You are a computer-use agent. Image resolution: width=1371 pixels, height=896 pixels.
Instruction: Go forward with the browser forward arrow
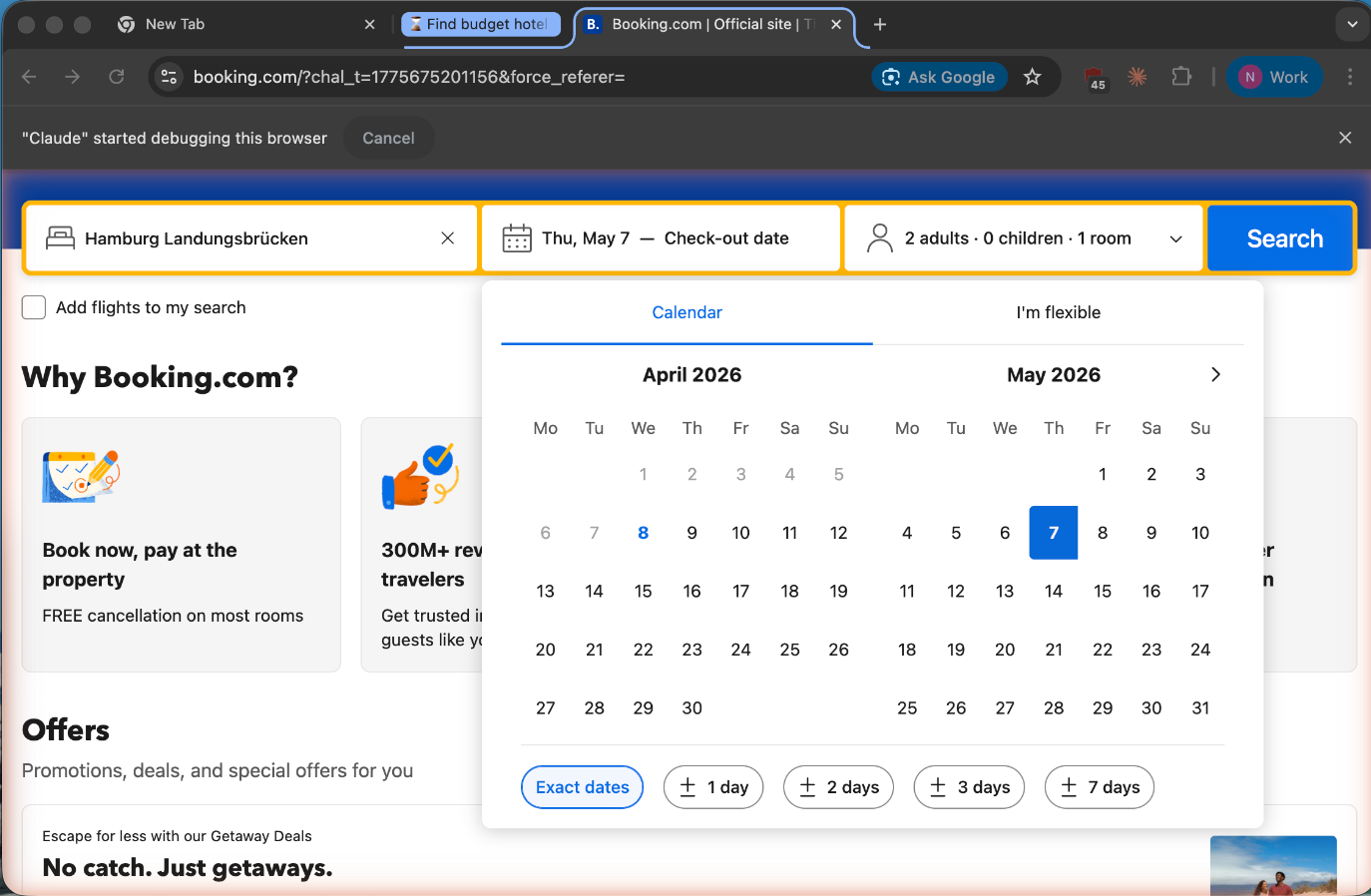pyautogui.click(x=73, y=77)
